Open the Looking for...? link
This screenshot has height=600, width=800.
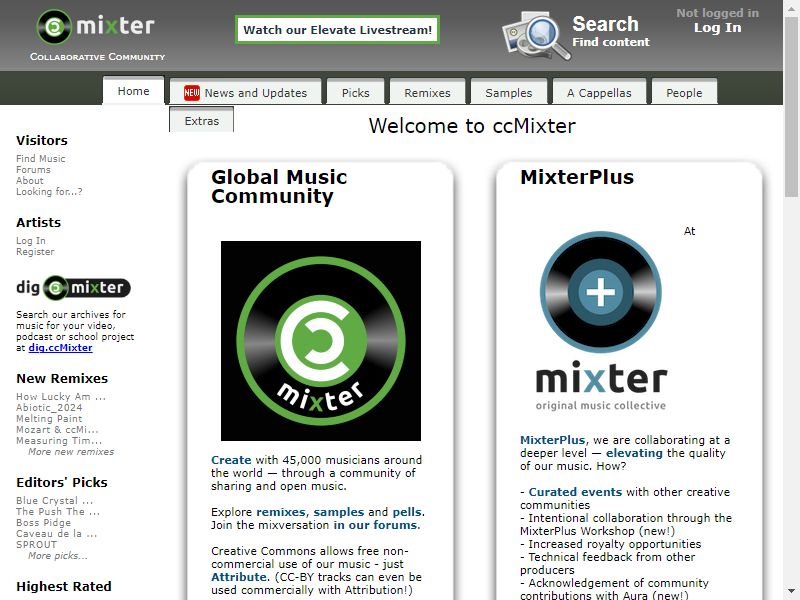[49, 192]
